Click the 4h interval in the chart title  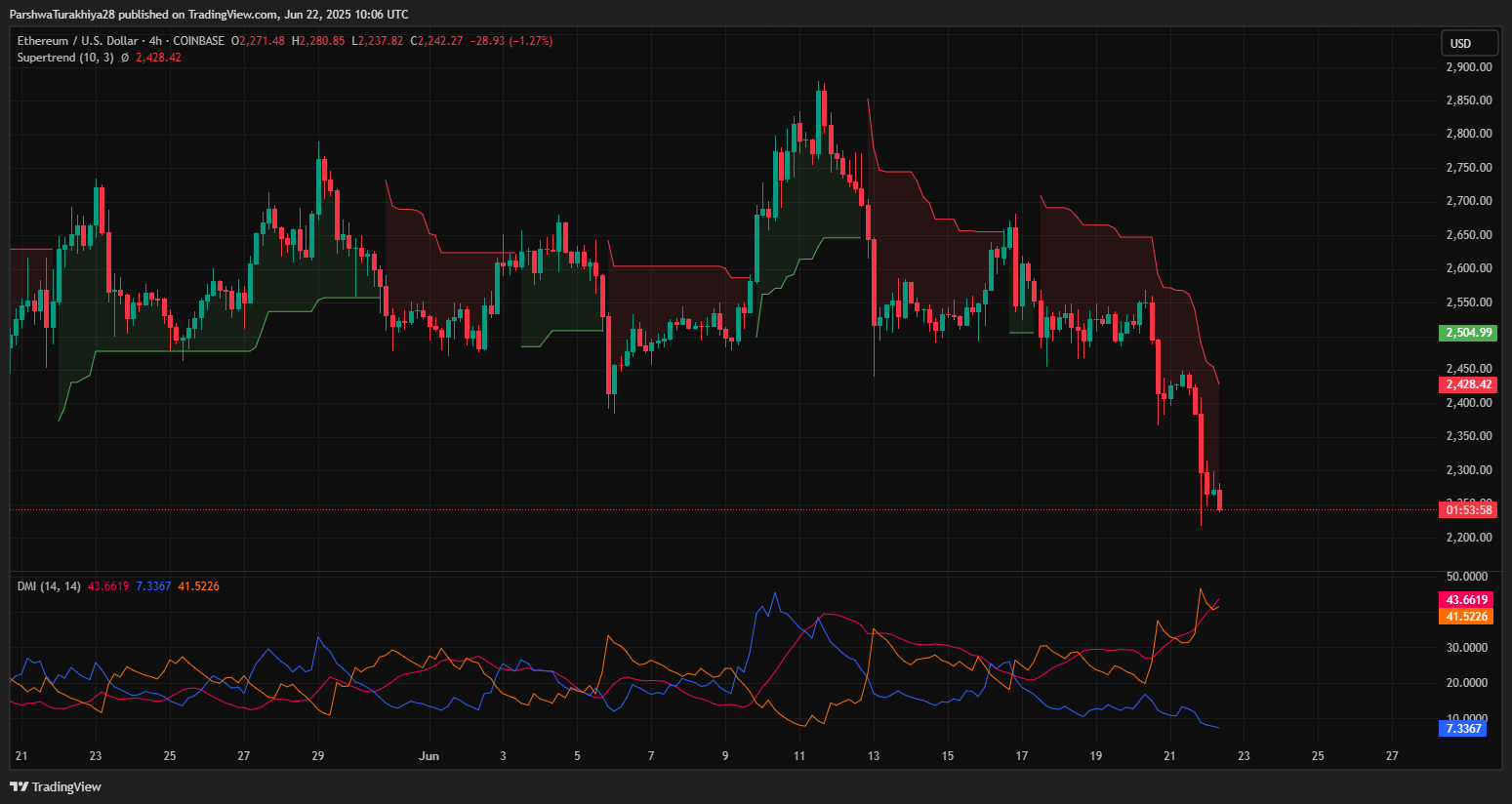point(156,41)
